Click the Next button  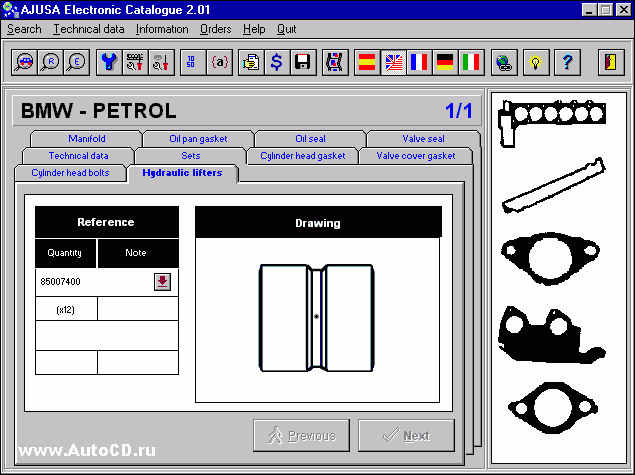(x=406, y=436)
